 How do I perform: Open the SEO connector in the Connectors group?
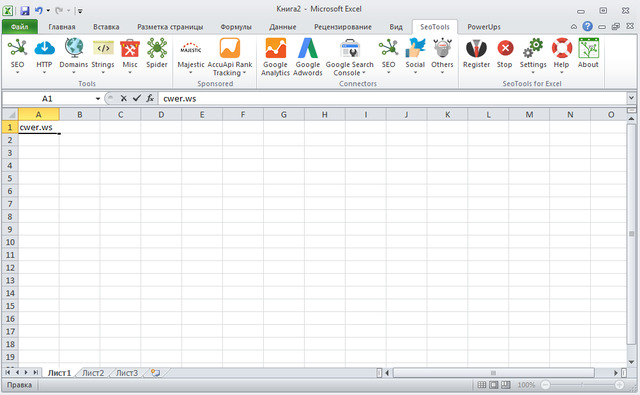[x=389, y=56]
